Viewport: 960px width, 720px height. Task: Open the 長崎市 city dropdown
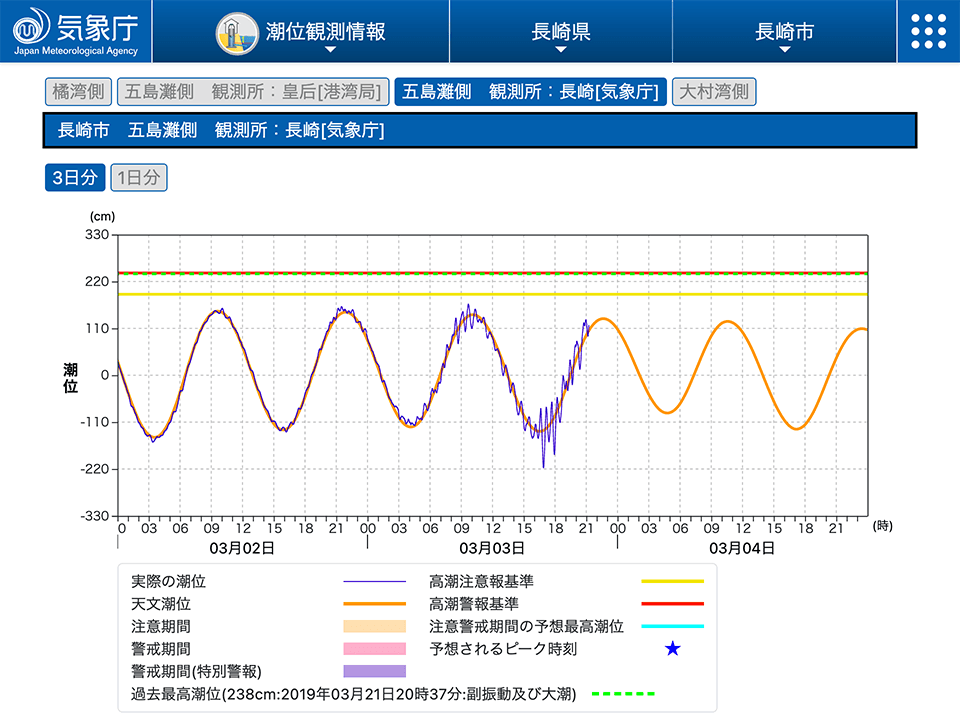pyautogui.click(x=784, y=32)
